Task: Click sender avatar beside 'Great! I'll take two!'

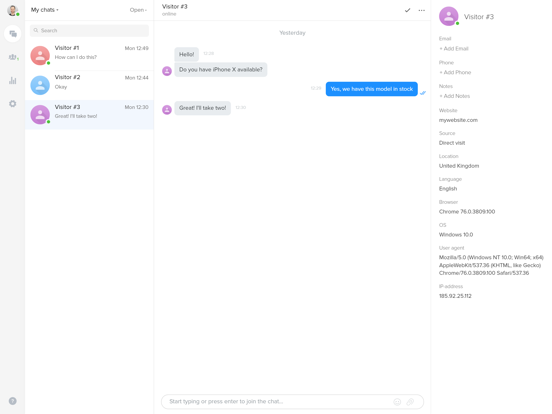Action: tap(167, 109)
